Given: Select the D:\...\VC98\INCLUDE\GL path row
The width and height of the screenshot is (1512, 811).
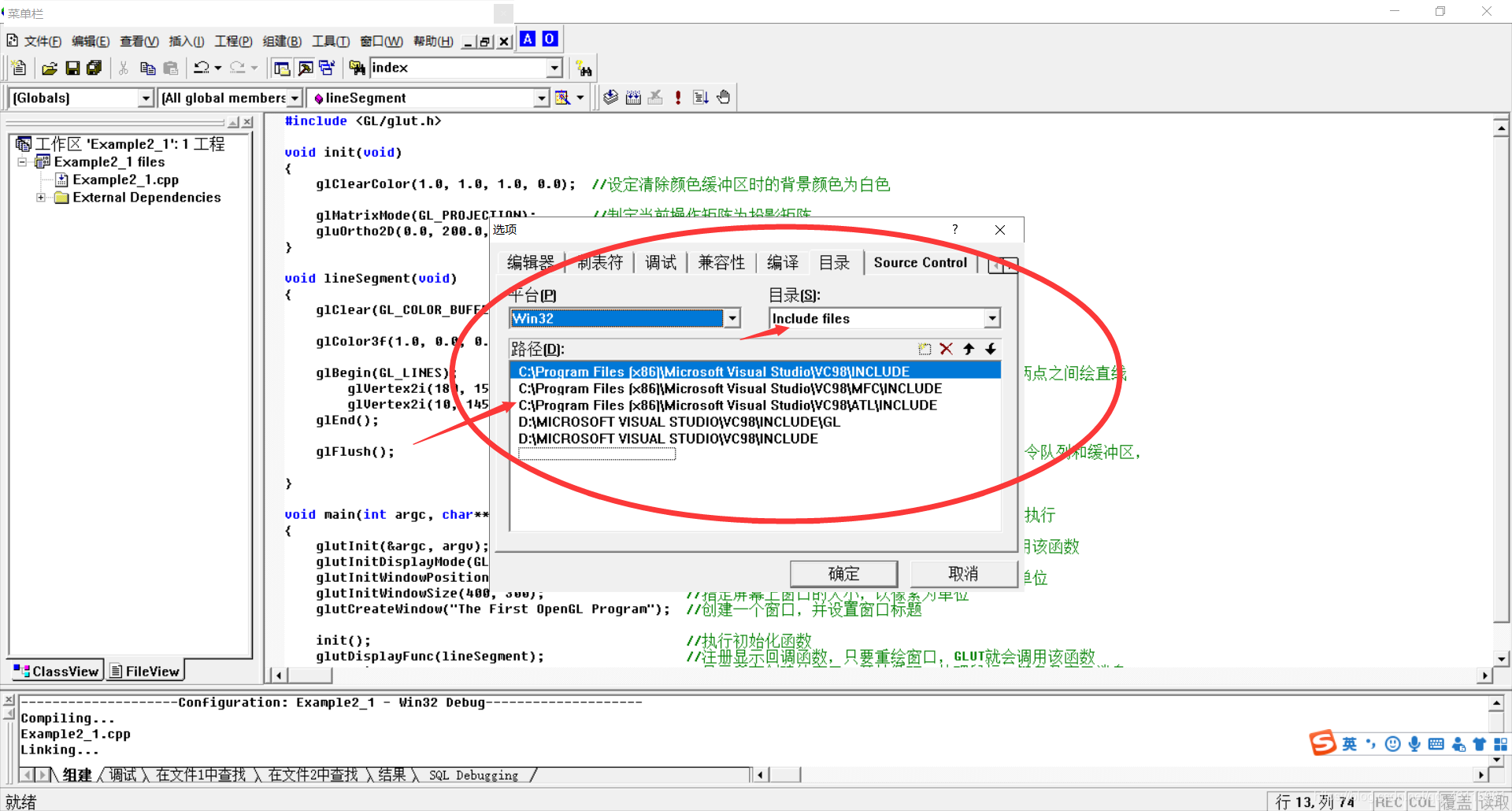Looking at the screenshot, I should (x=755, y=422).
